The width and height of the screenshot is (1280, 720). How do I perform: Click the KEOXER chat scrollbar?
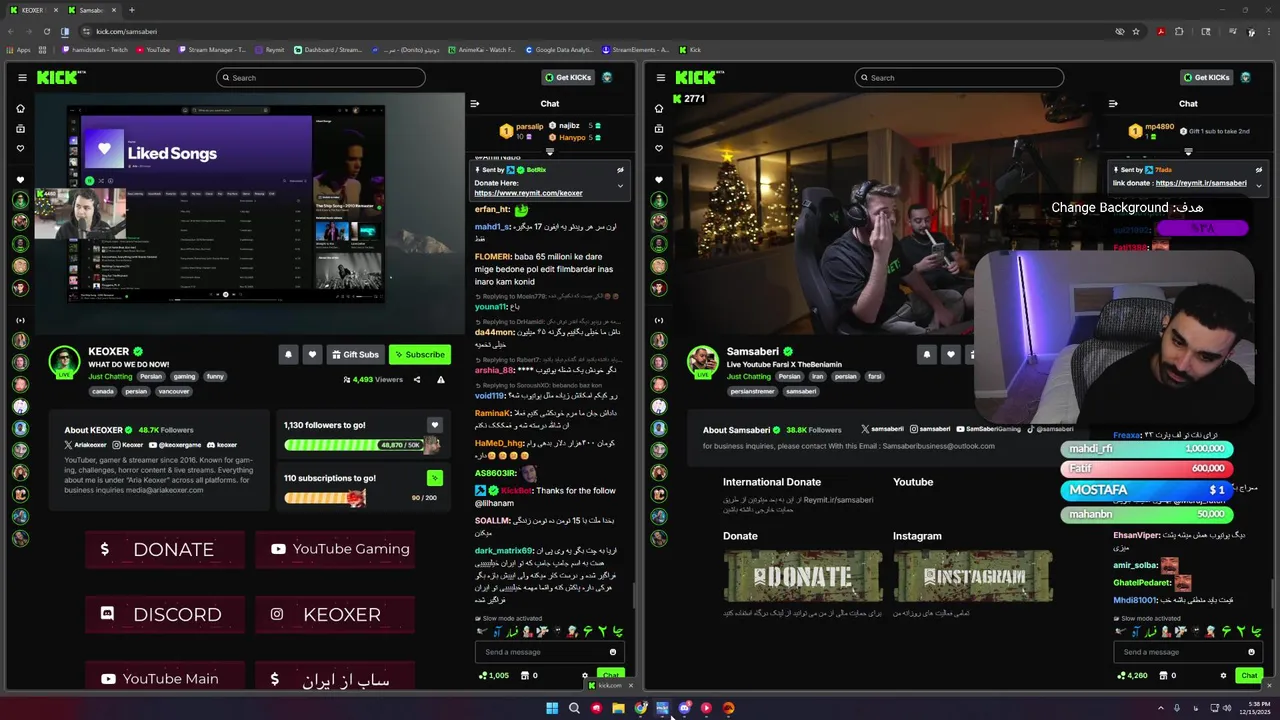pyautogui.click(x=636, y=594)
